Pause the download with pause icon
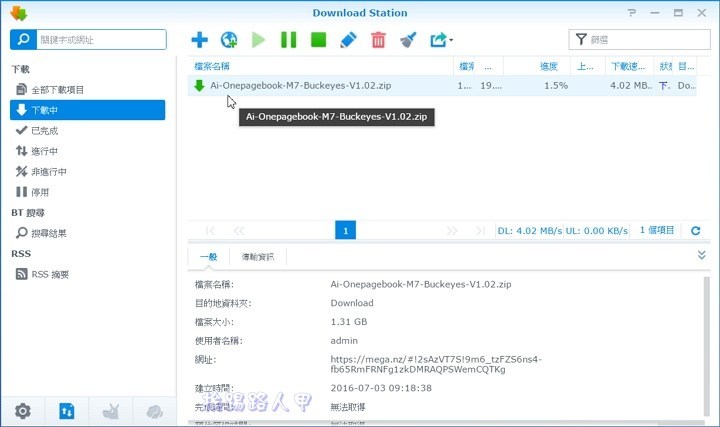This screenshot has height=427, width=720. click(x=288, y=40)
